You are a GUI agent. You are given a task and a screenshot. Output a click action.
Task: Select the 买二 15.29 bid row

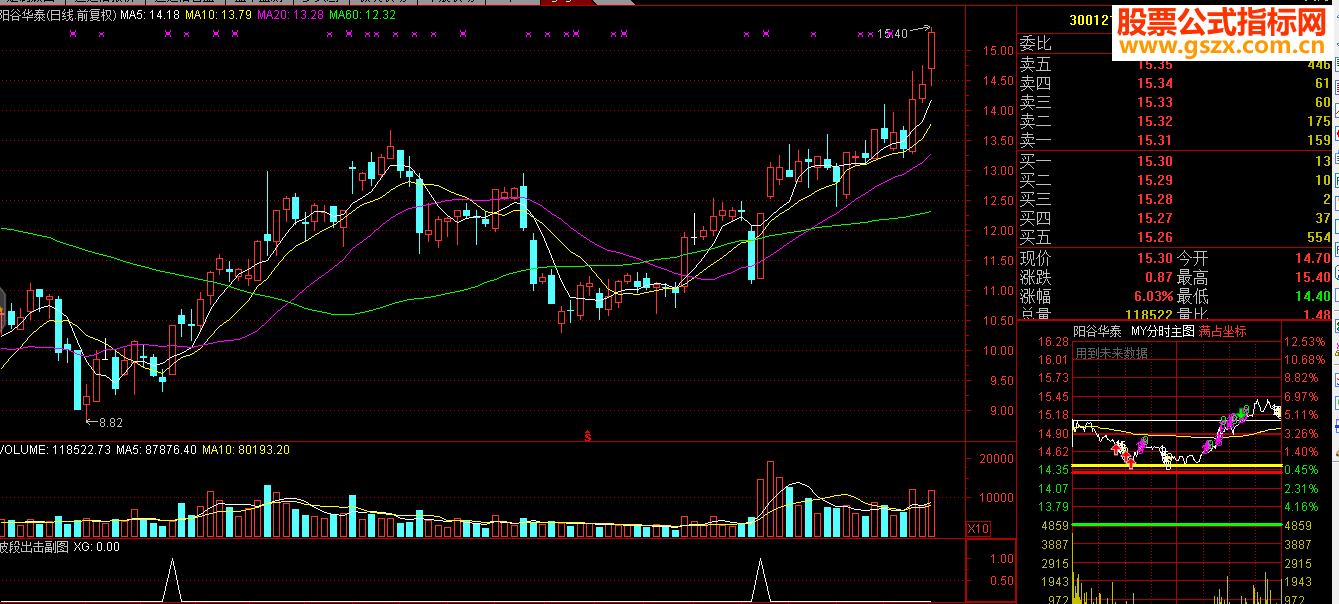click(1176, 180)
